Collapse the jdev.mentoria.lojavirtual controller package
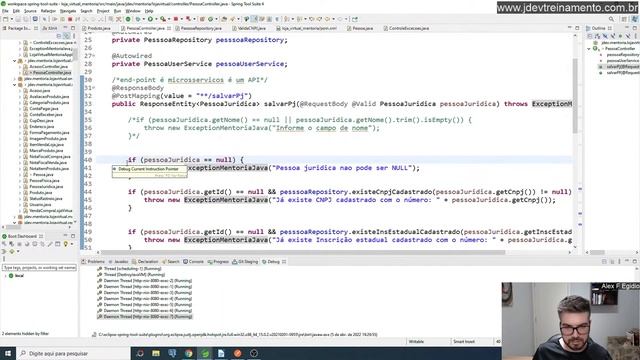The image size is (640, 360). [x=15, y=60]
